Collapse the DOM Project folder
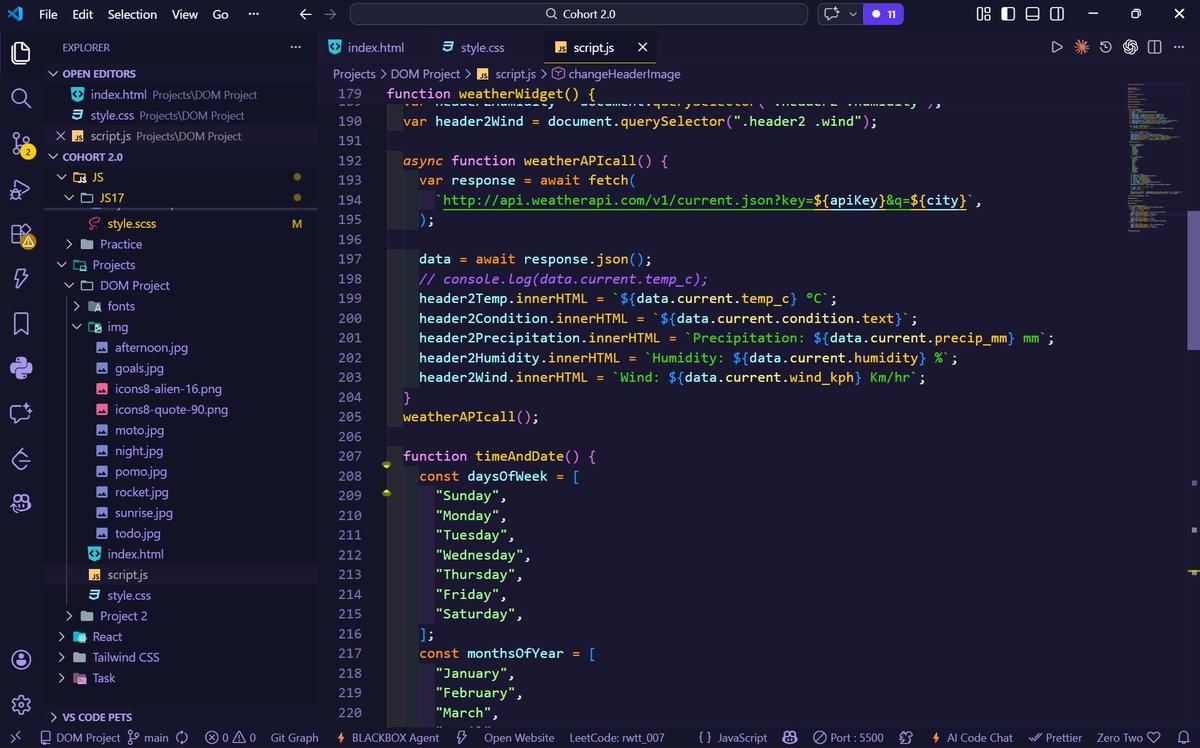Viewport: 1200px width, 748px height. click(x=69, y=285)
